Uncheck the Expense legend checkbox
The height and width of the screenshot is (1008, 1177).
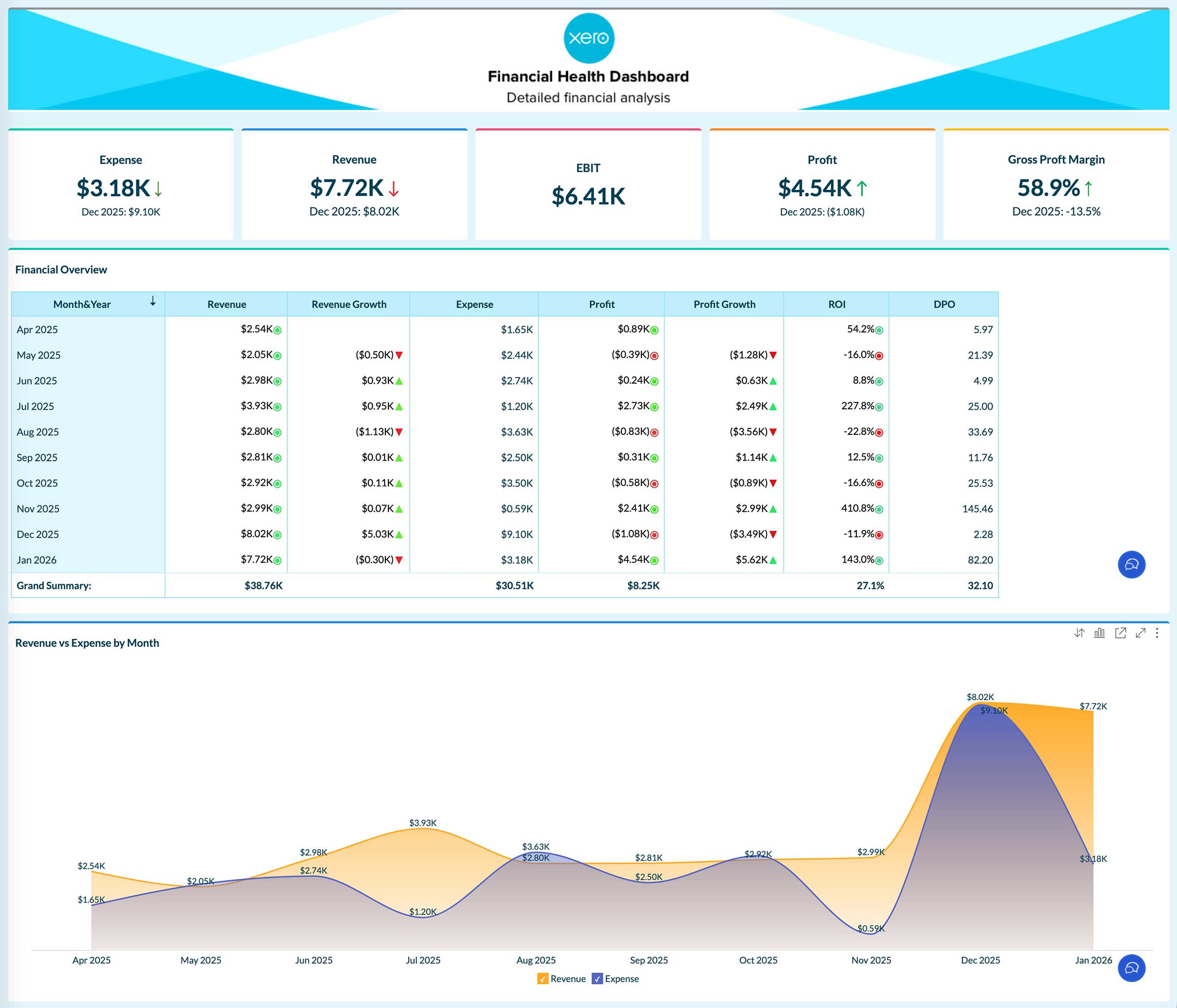[598, 979]
